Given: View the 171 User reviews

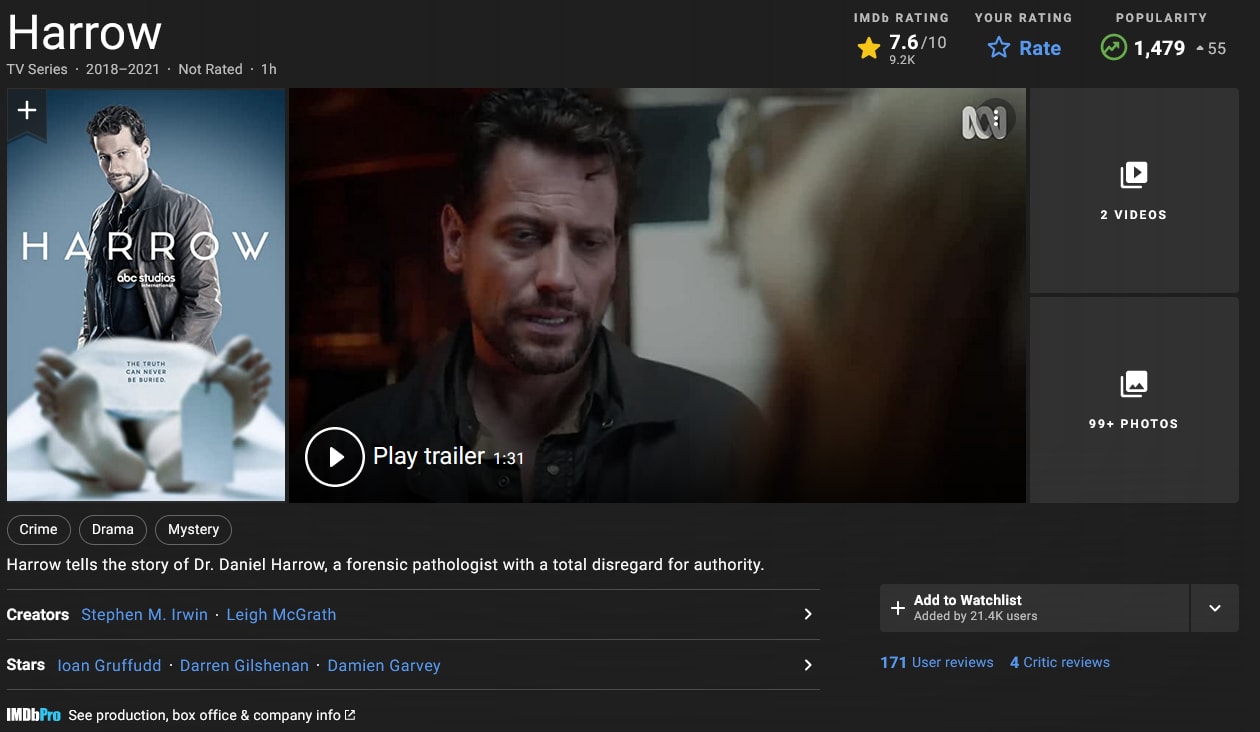Looking at the screenshot, I should tap(937, 662).
